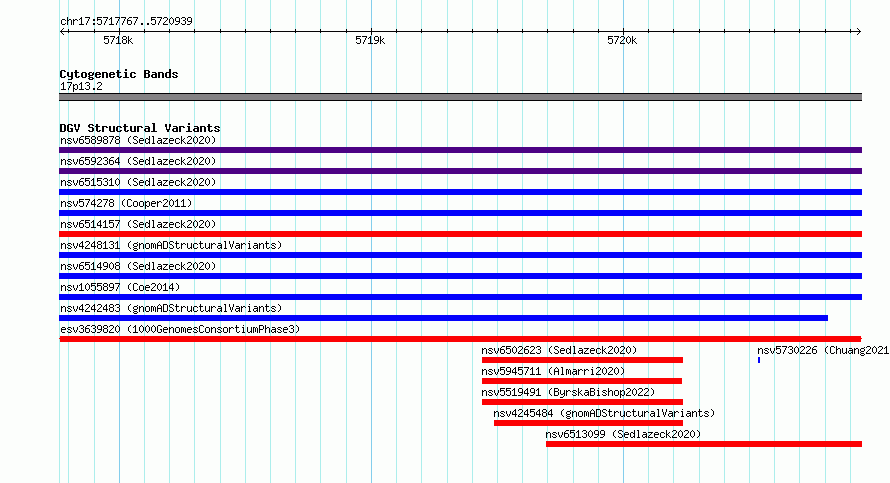
Task: Click the shorter blue bar for nsv4242483
Action: [443, 318]
